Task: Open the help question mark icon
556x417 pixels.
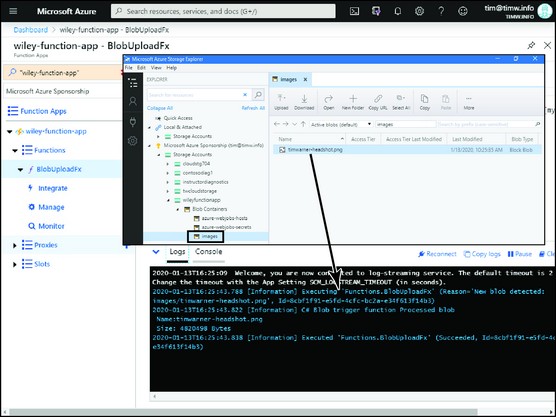Action: point(441,11)
